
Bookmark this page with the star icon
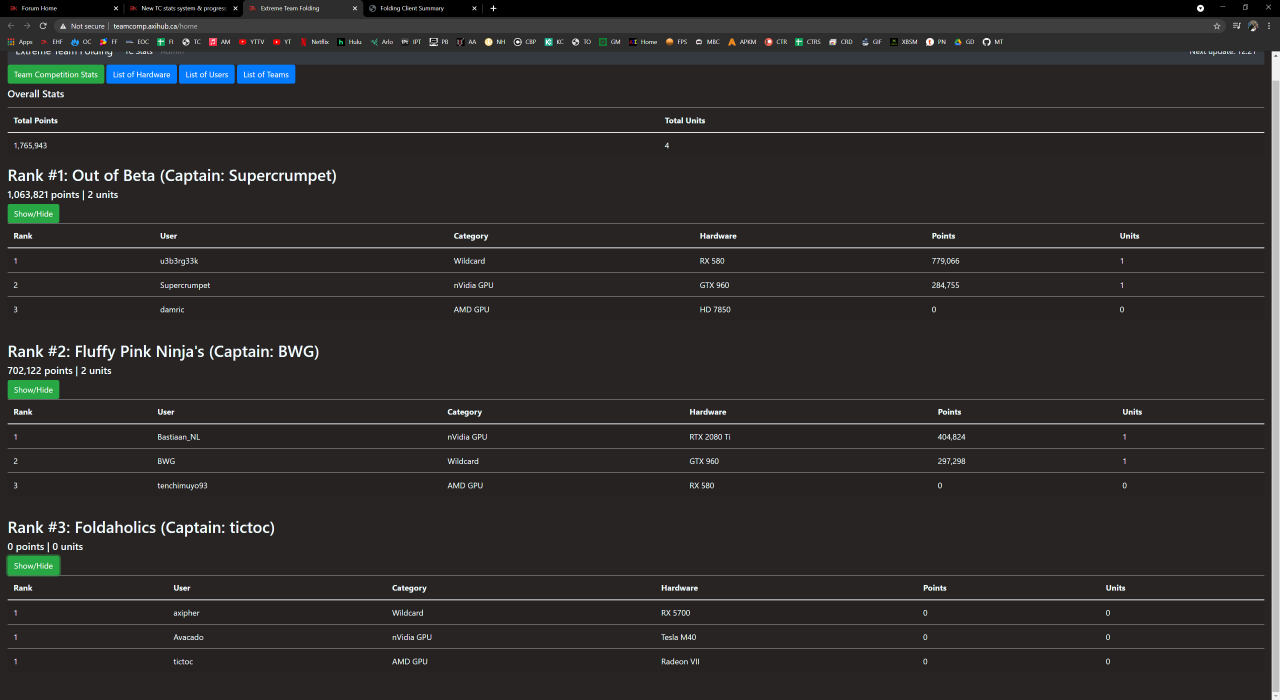pos(1217,26)
